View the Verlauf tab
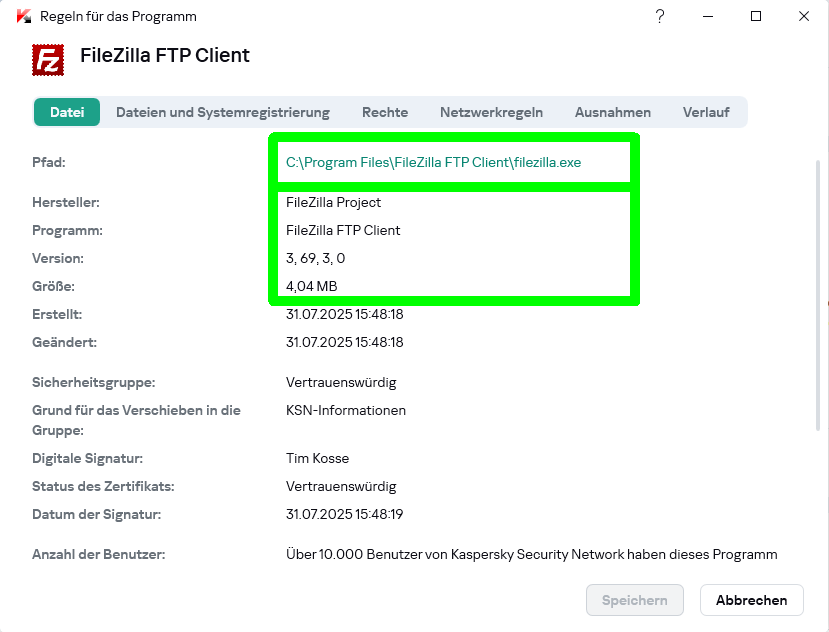Image resolution: width=829 pixels, height=632 pixels. [x=706, y=112]
